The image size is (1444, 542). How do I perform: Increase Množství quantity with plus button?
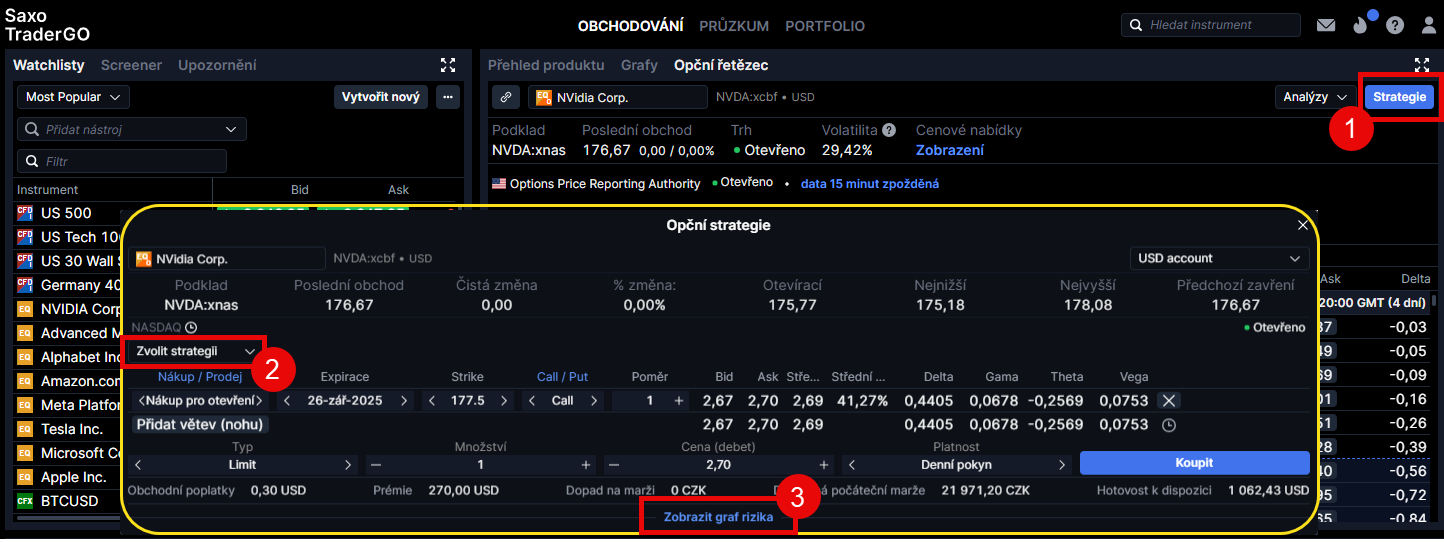[x=586, y=465]
